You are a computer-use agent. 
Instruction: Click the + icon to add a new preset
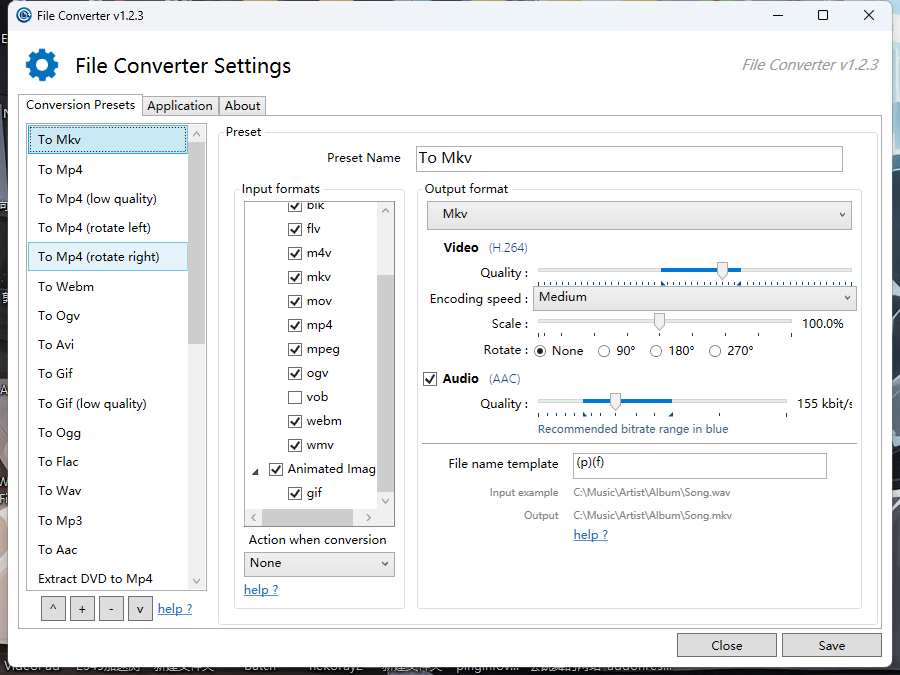click(81, 608)
